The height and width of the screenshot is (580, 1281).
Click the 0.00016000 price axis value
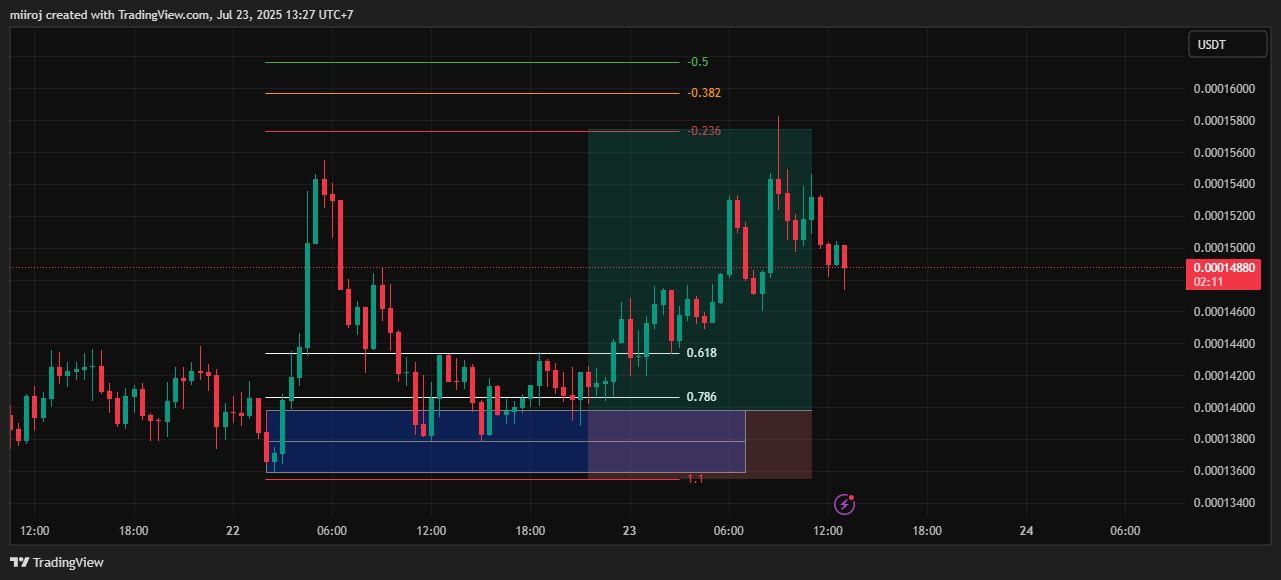[x=1225, y=89]
